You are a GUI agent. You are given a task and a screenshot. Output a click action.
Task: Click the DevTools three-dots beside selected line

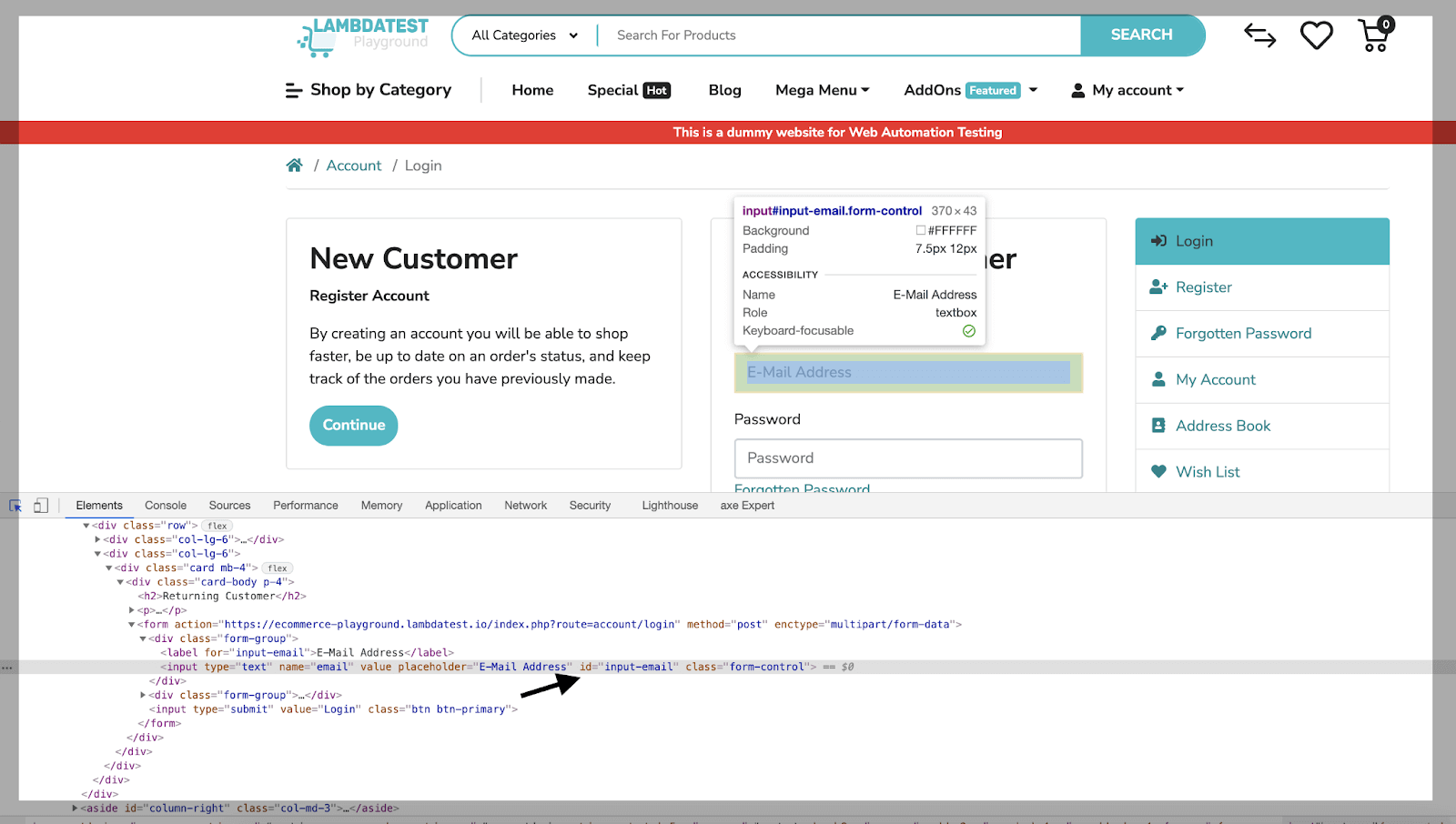(x=7, y=668)
